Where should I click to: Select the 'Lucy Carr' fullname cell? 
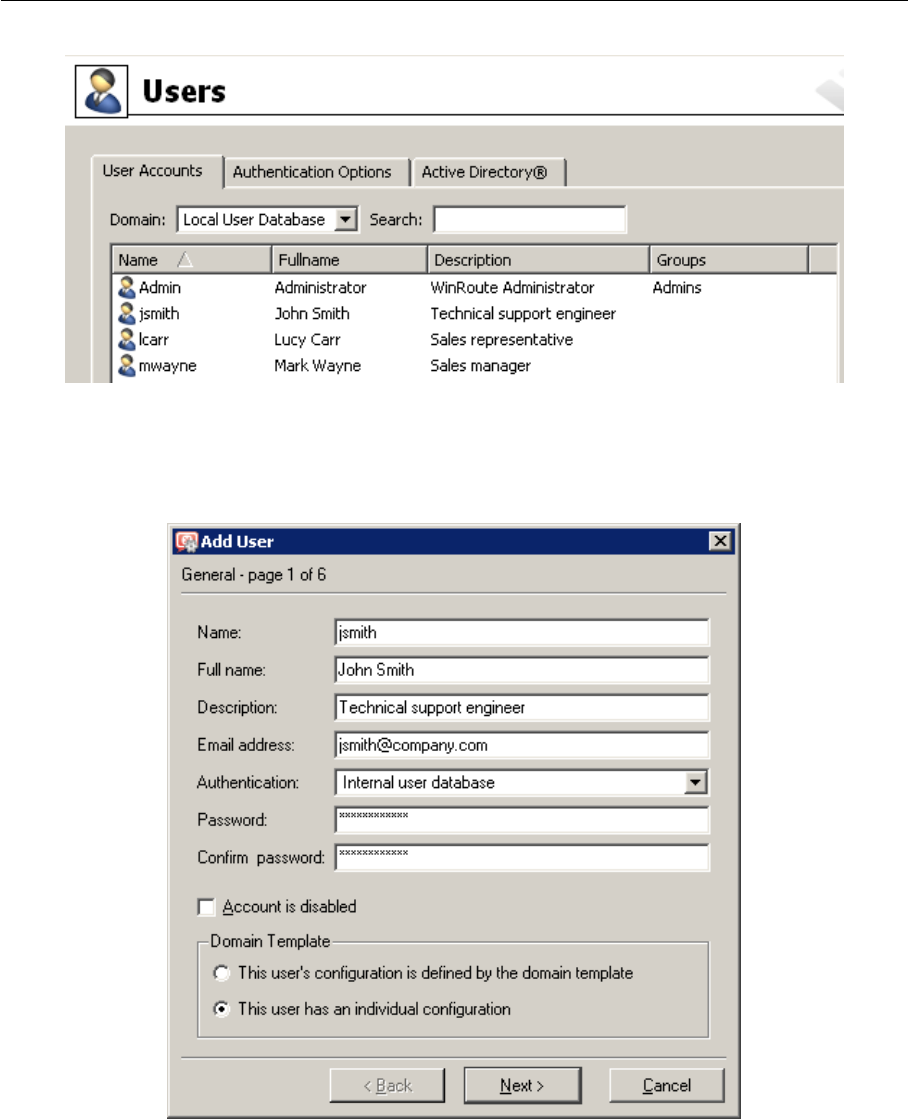click(x=307, y=340)
